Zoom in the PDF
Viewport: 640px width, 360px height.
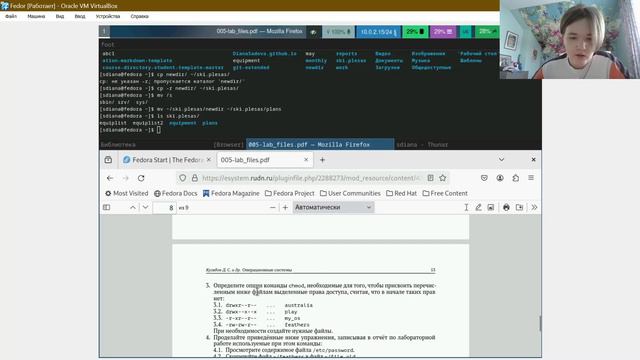tap(285, 207)
